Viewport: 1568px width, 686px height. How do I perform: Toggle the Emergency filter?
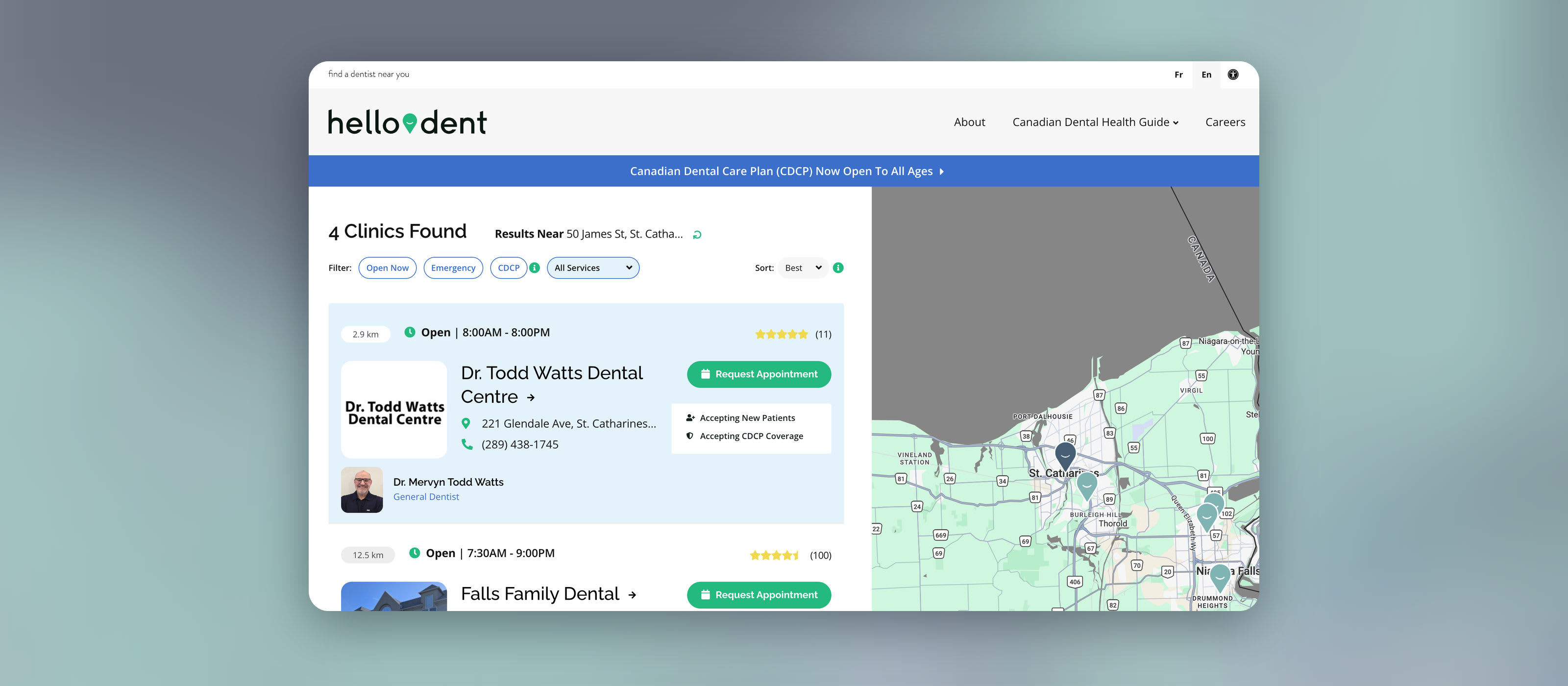(453, 268)
